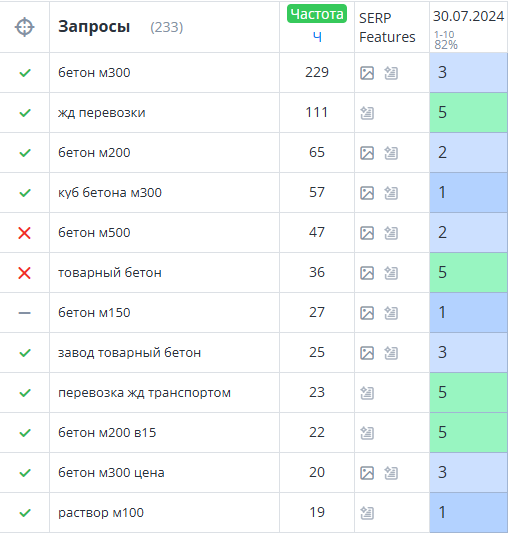Select the query text 'бетон м150'
This screenshot has width=508, height=533.
click(x=94, y=312)
